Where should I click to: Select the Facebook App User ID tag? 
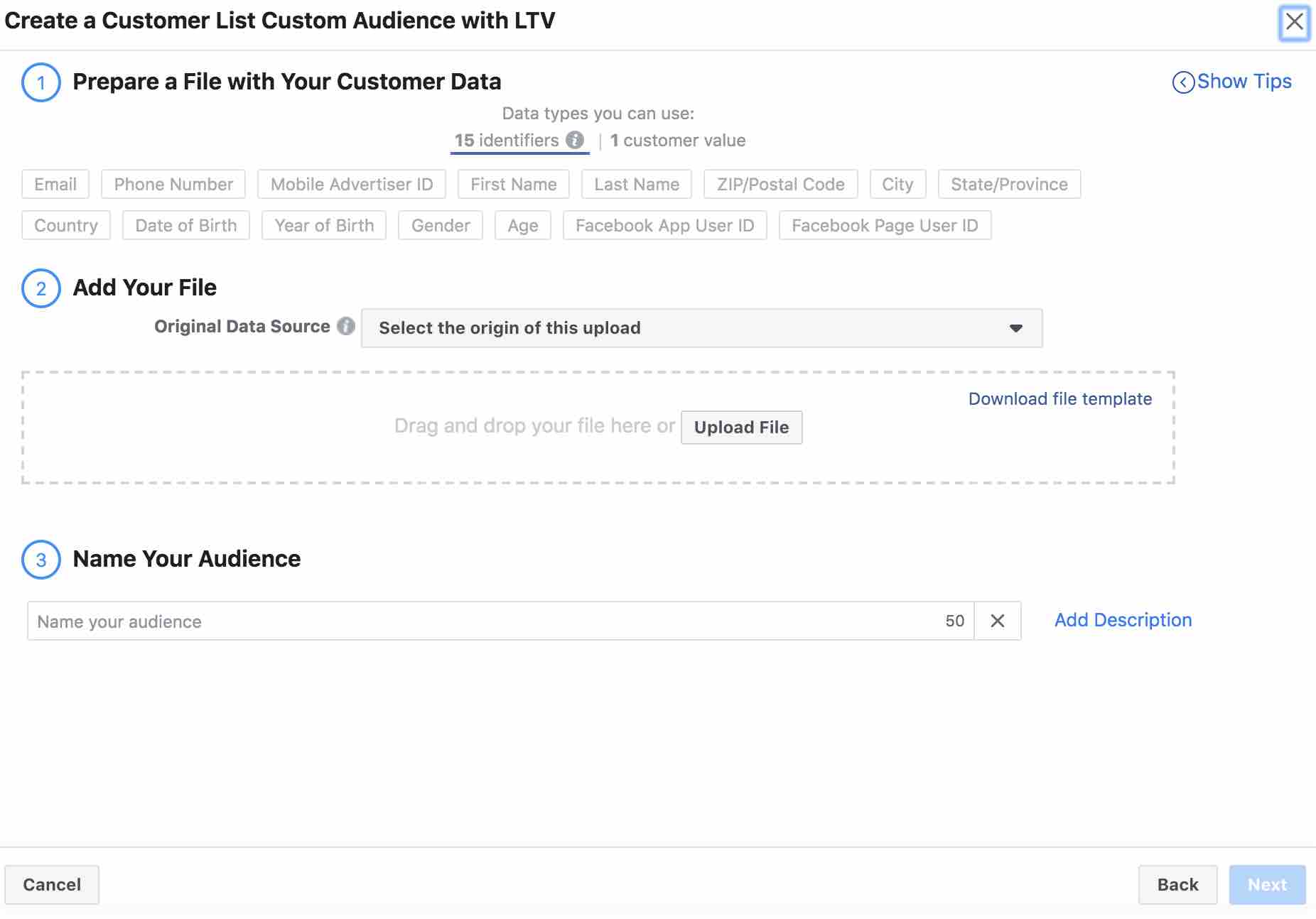click(665, 225)
